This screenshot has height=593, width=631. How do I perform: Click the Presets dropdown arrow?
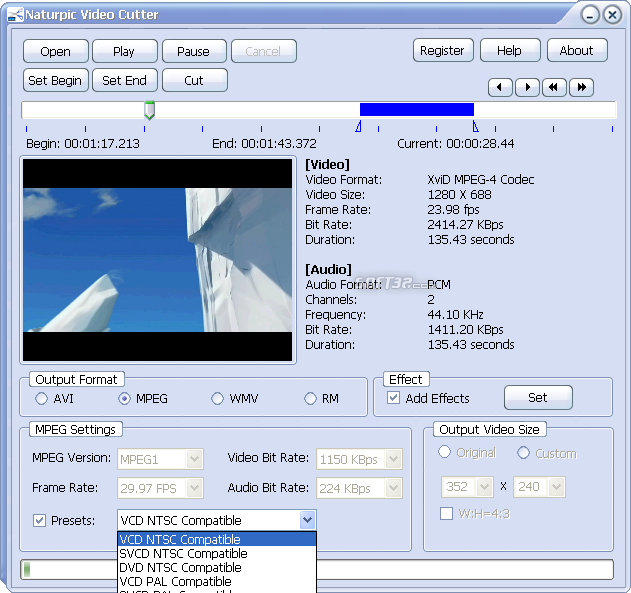click(307, 520)
